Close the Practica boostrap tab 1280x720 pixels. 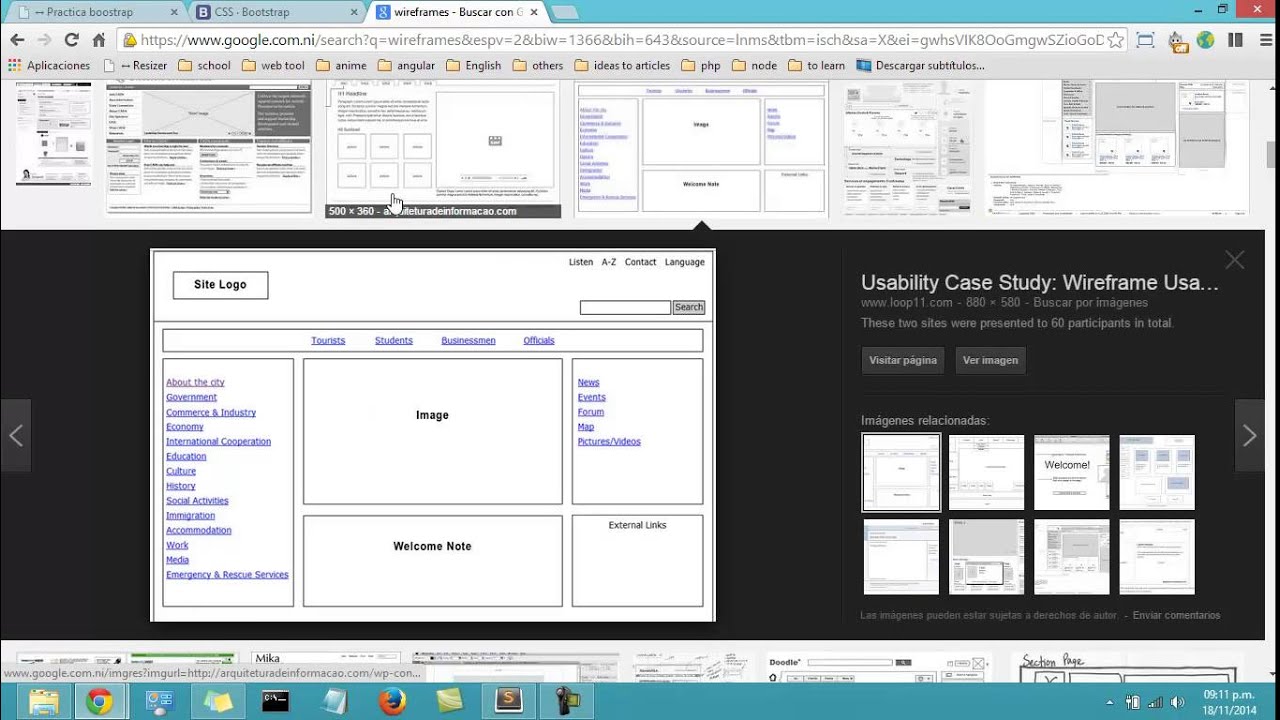pyautogui.click(x=173, y=12)
